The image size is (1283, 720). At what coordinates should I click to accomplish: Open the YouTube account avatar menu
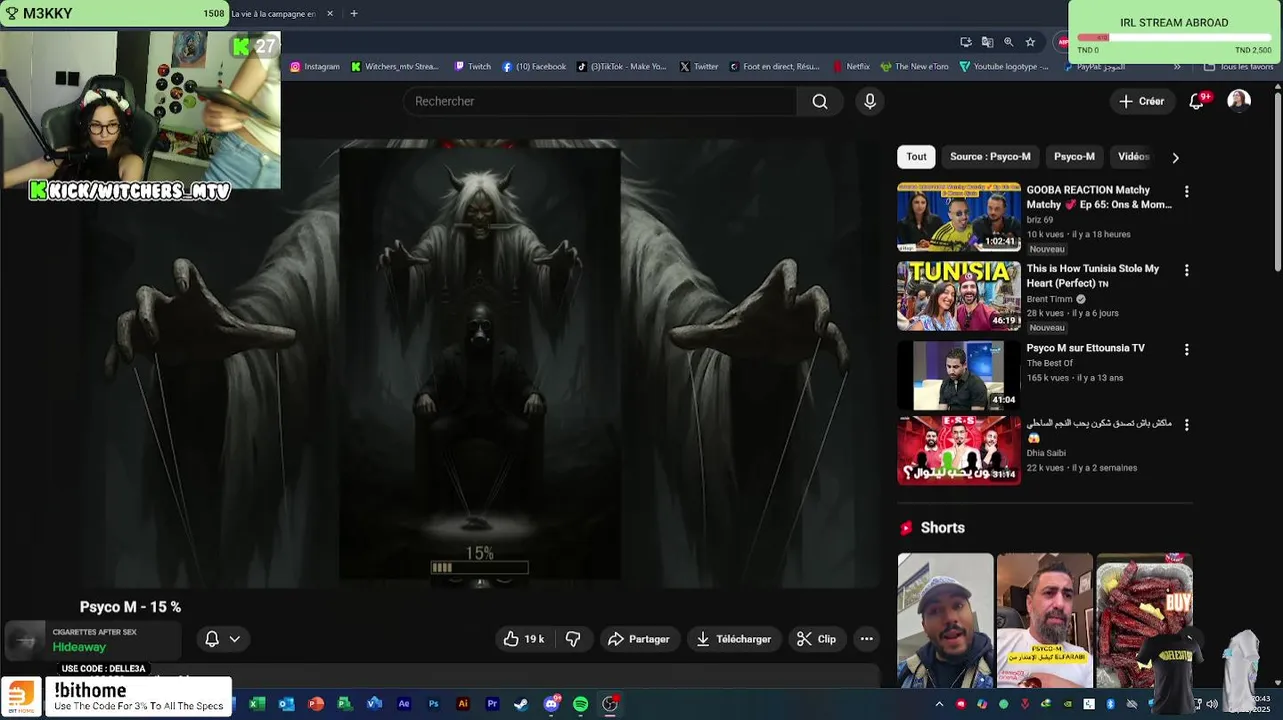tap(1239, 101)
